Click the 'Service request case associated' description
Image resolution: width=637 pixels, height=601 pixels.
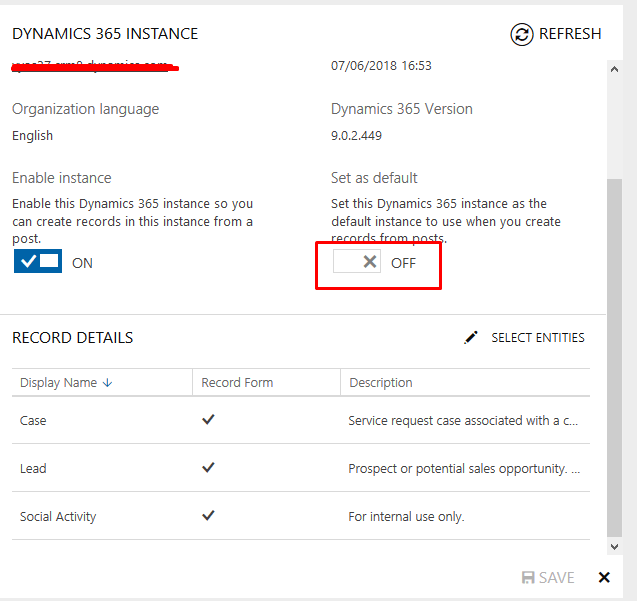click(x=463, y=421)
